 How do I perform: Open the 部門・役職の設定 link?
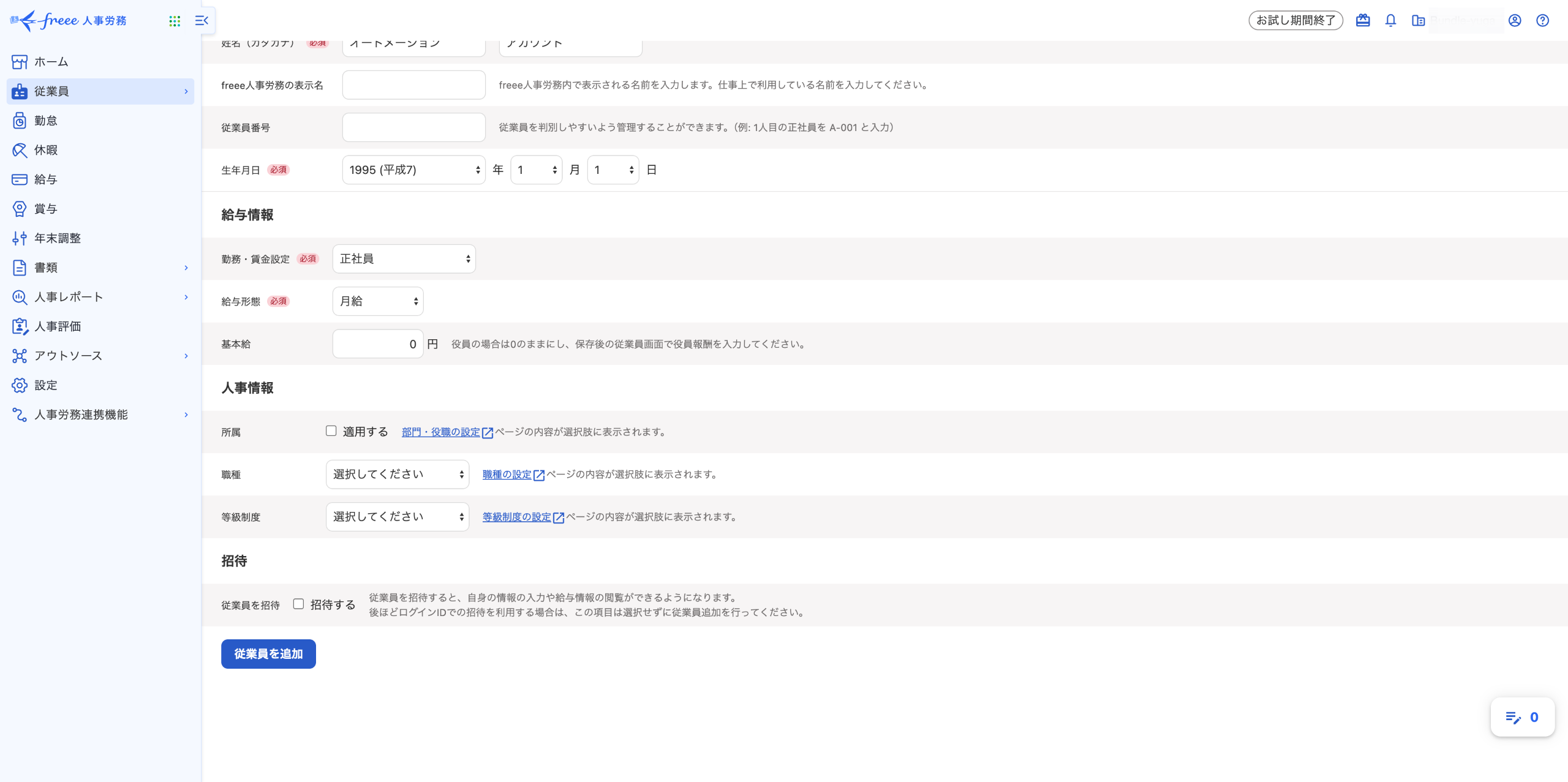pyautogui.click(x=441, y=432)
